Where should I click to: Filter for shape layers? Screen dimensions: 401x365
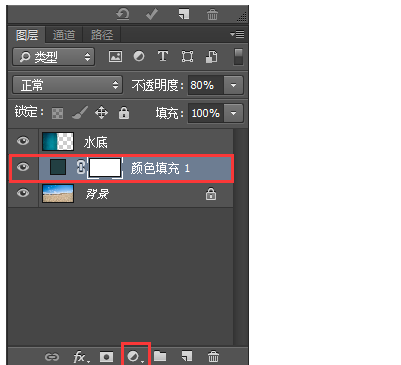(187, 56)
